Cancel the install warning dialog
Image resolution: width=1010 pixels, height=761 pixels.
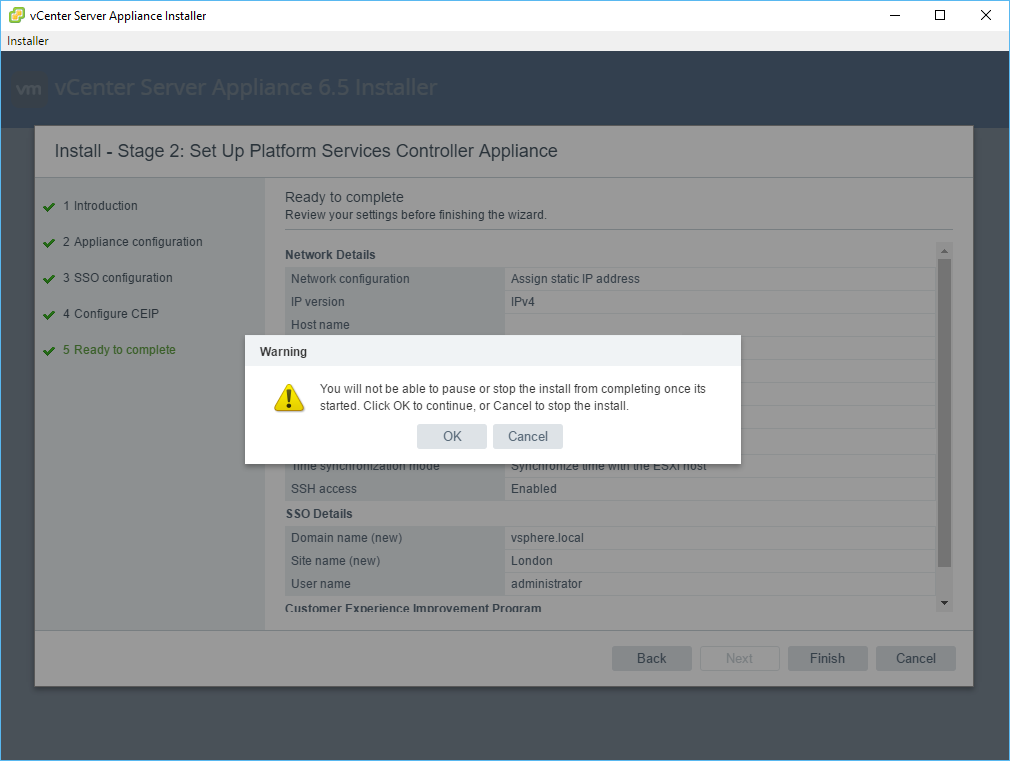pyautogui.click(x=527, y=436)
